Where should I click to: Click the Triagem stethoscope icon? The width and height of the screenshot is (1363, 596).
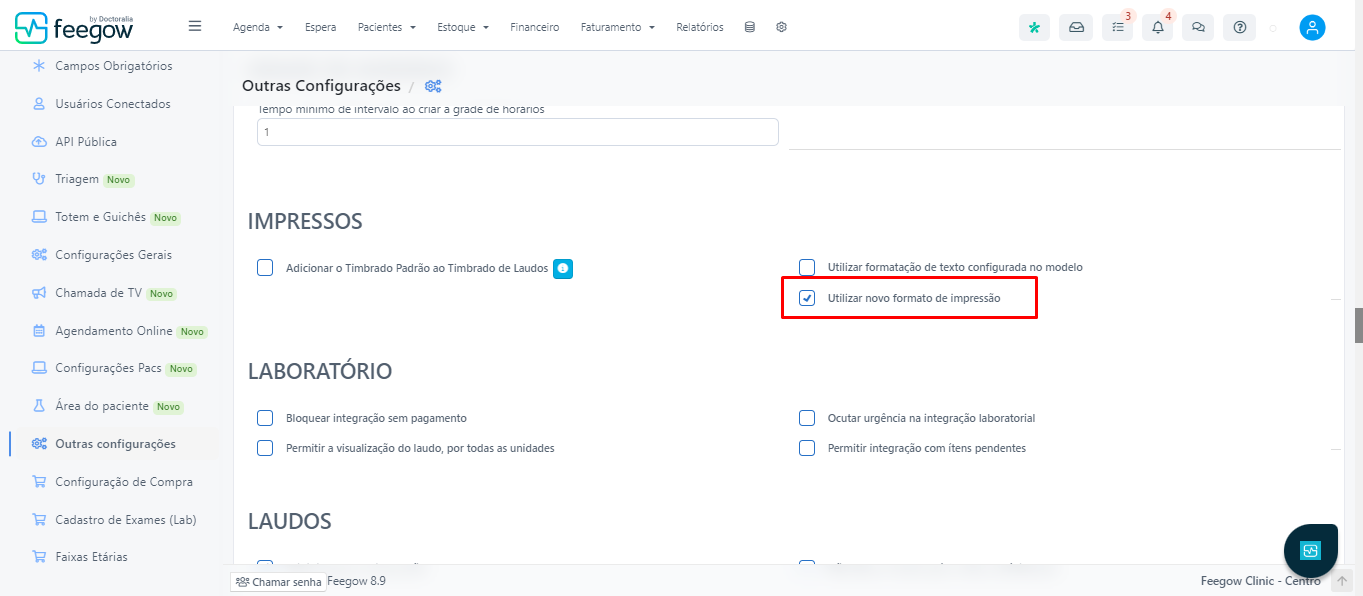tap(39, 180)
